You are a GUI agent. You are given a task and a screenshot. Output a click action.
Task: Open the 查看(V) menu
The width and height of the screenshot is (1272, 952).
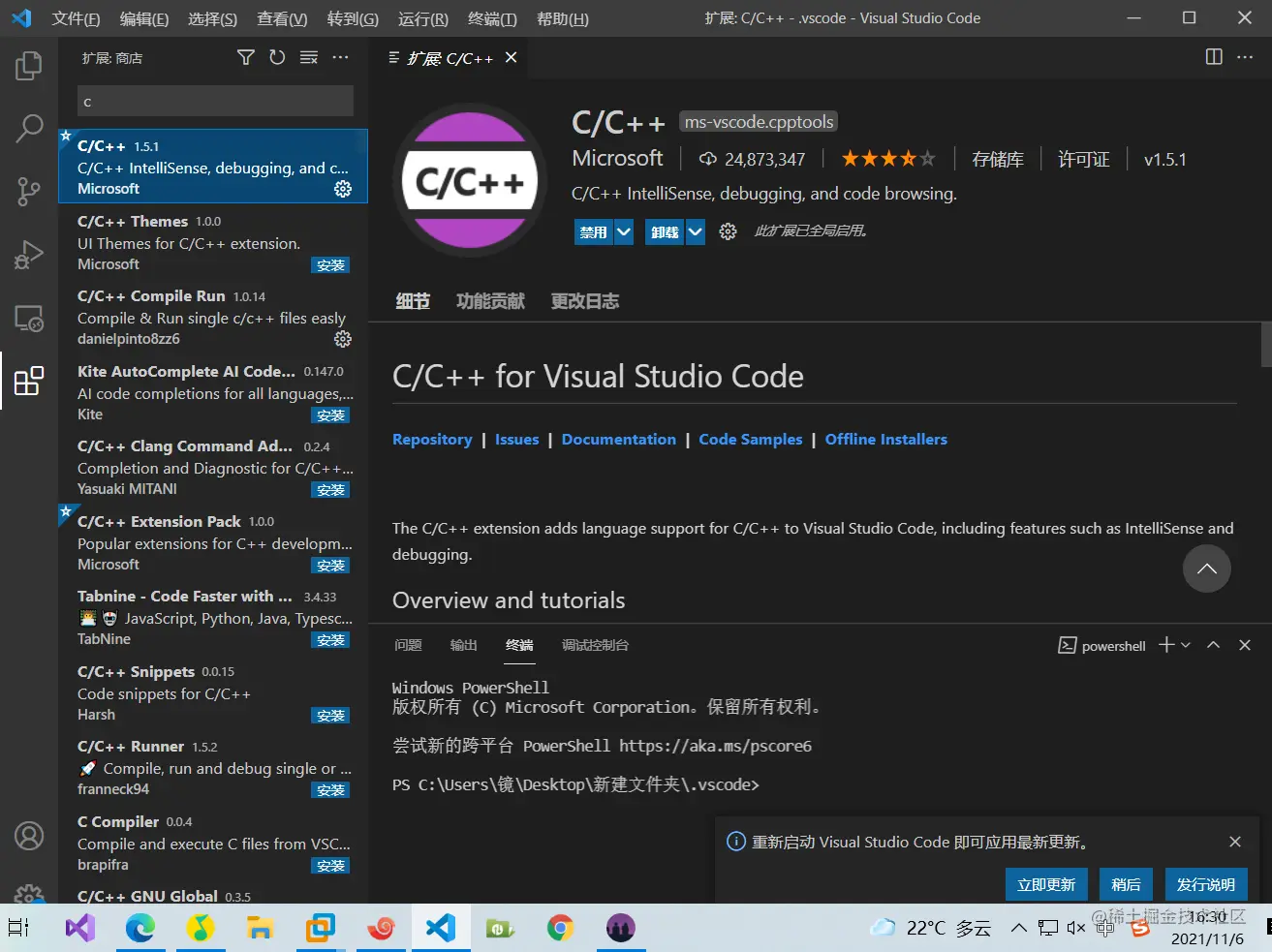(282, 18)
